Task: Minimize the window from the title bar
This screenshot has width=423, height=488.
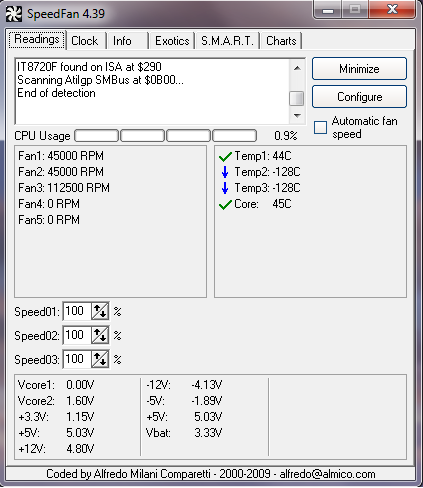Action: coord(328,9)
